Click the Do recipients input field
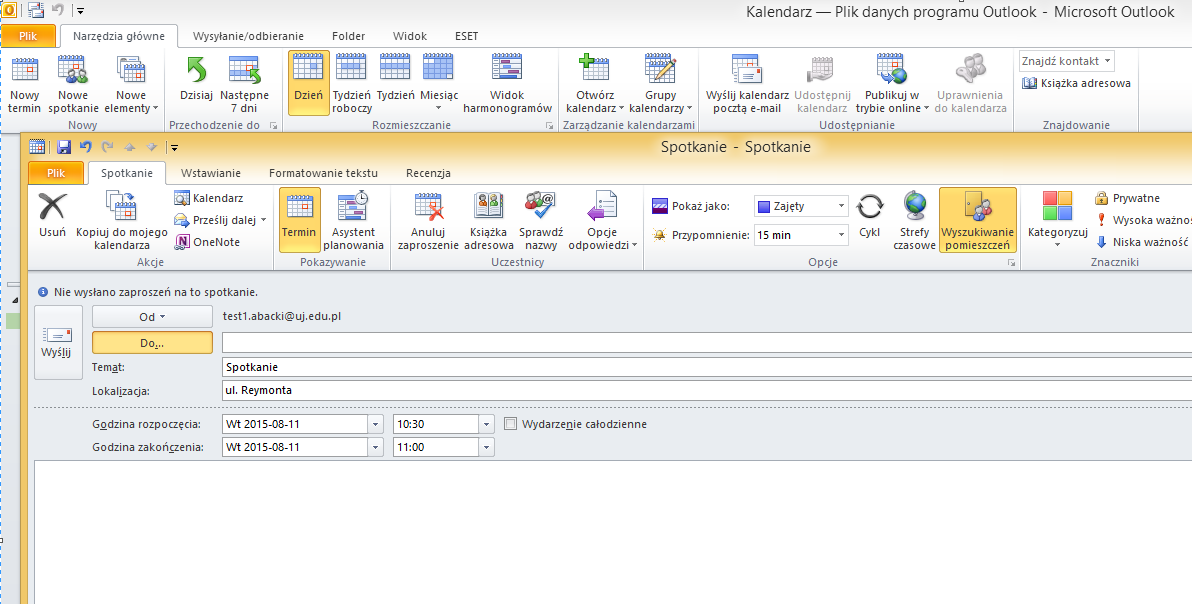Screen dimensions: 1192x604 click(707, 343)
